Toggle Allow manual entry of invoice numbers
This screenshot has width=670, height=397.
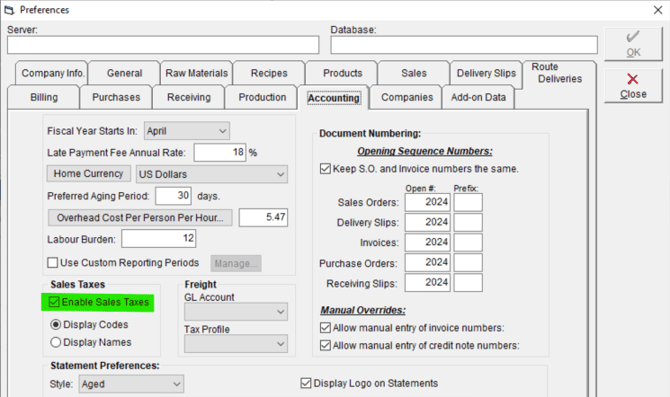[325, 328]
